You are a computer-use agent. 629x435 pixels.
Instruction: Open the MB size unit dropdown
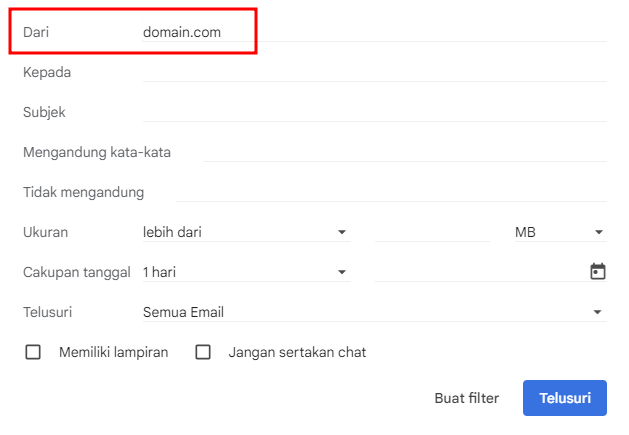(559, 232)
